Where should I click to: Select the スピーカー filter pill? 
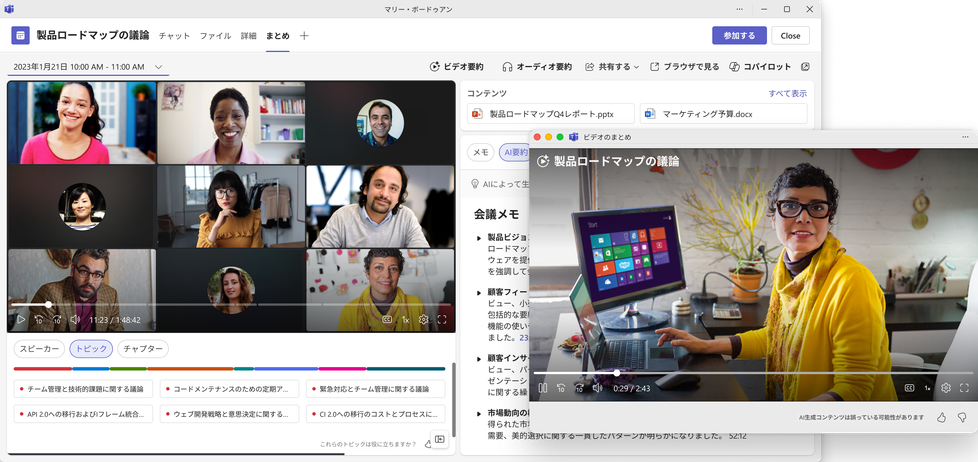coord(39,349)
